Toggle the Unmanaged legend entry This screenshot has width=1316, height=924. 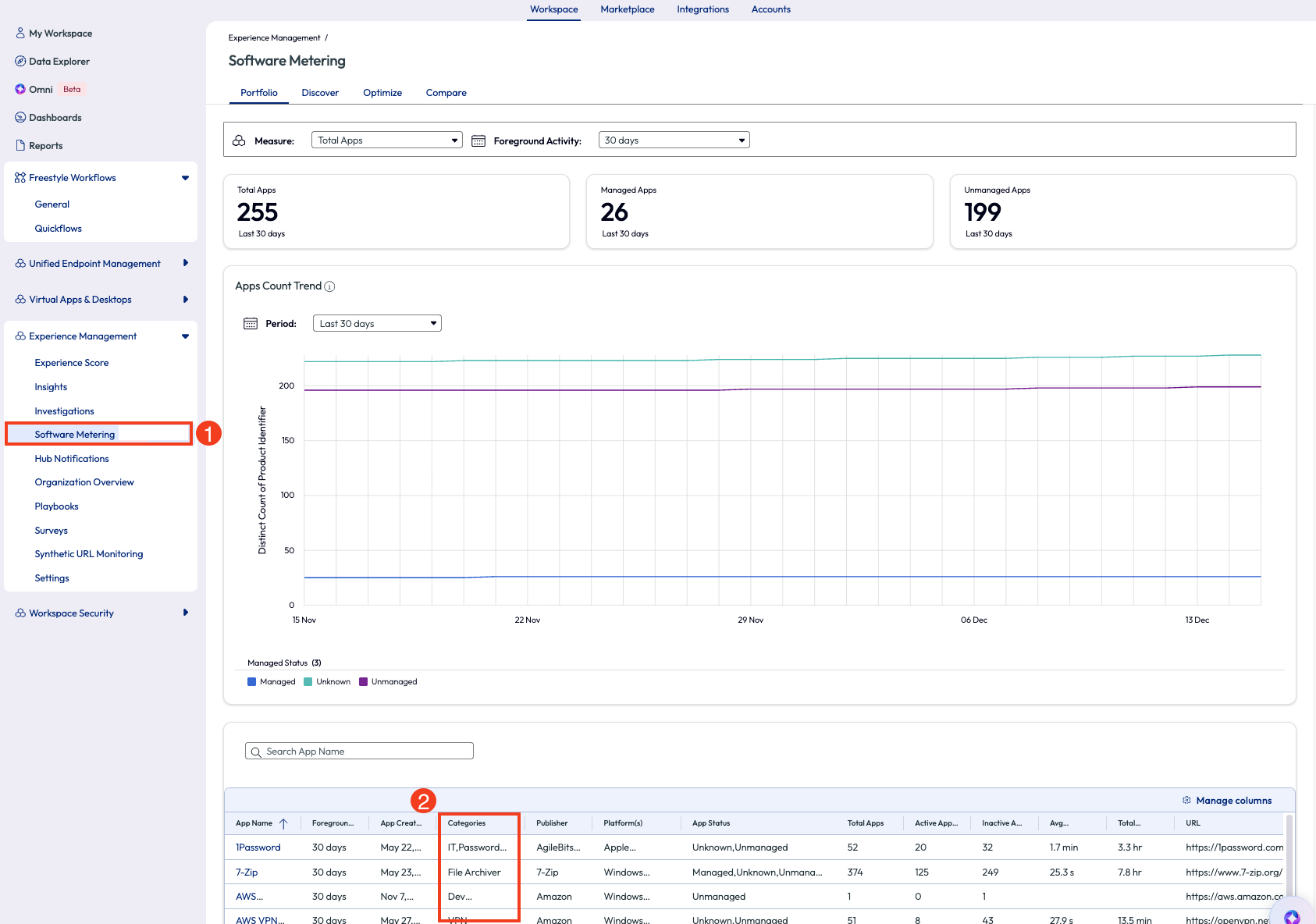(363, 682)
